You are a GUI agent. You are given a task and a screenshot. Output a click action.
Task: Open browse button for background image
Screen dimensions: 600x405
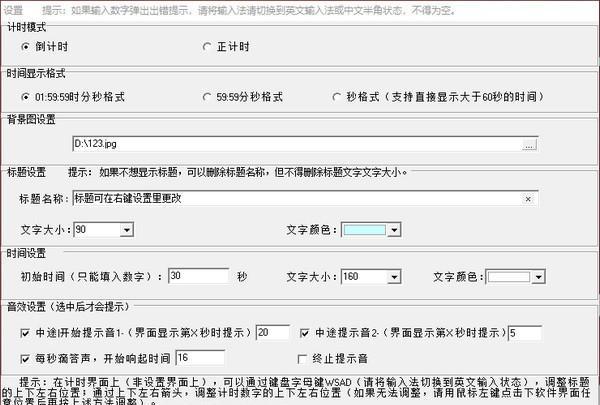(530, 145)
